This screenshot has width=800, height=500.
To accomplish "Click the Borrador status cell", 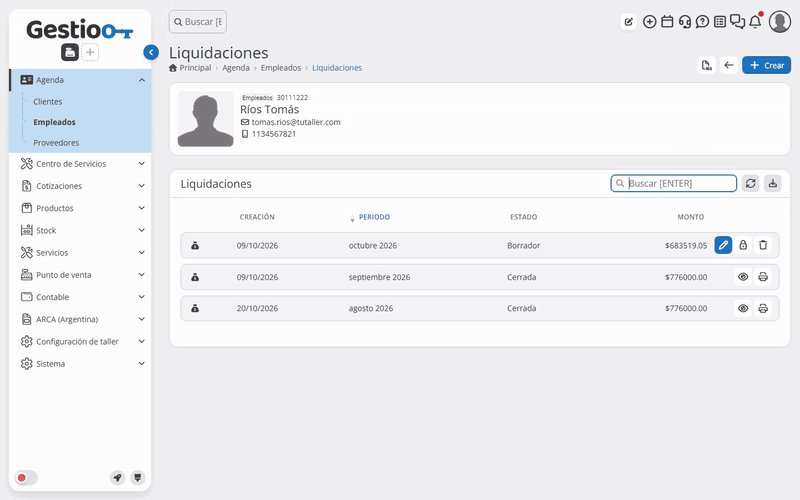I will pos(523,245).
